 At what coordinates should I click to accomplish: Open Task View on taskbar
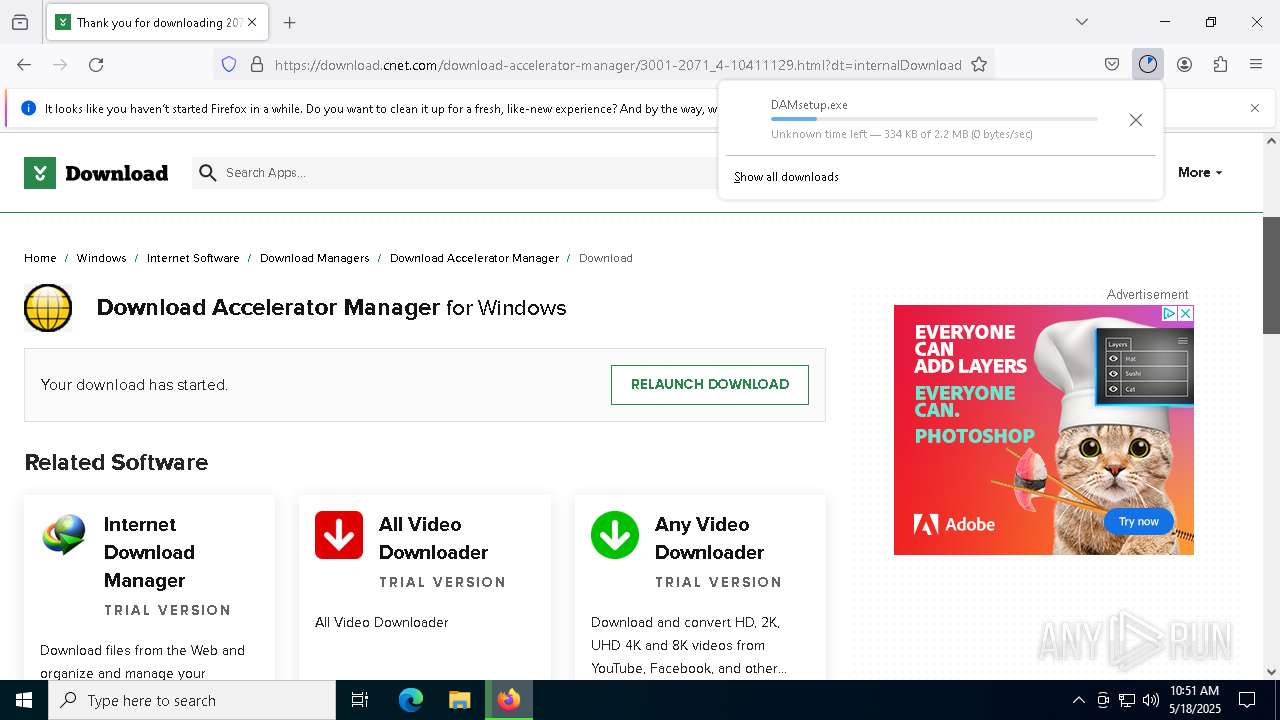(x=360, y=700)
